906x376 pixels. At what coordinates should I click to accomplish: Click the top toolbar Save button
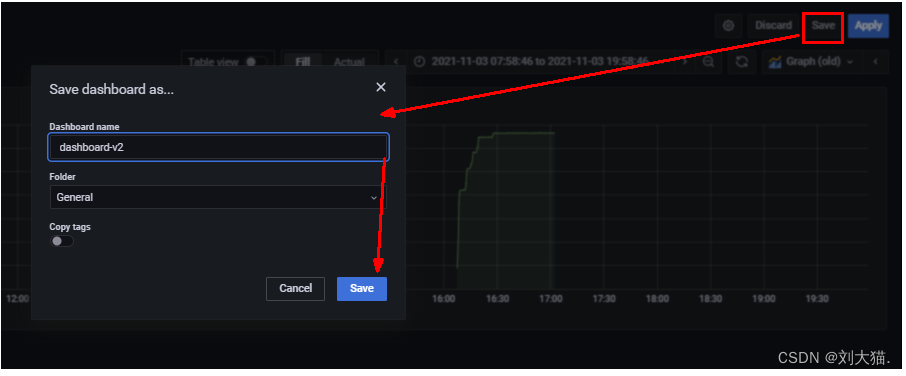tap(823, 26)
